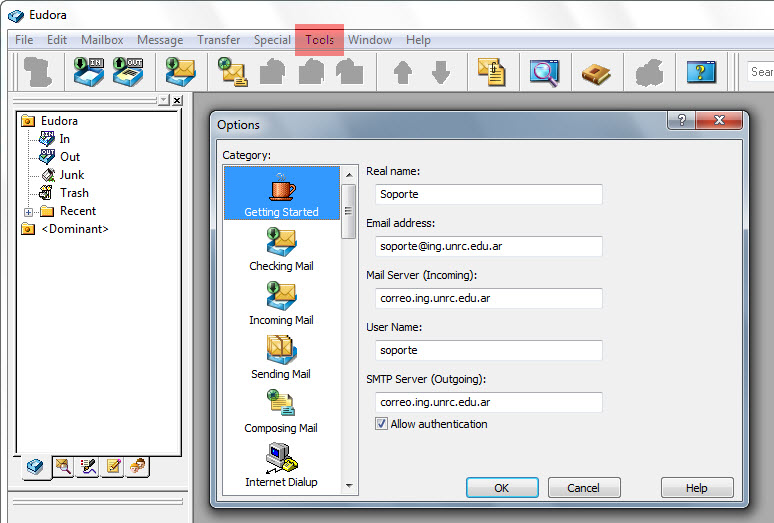Screen dimensions: 774x523
Task: Select Getting Started category
Action: (282, 193)
